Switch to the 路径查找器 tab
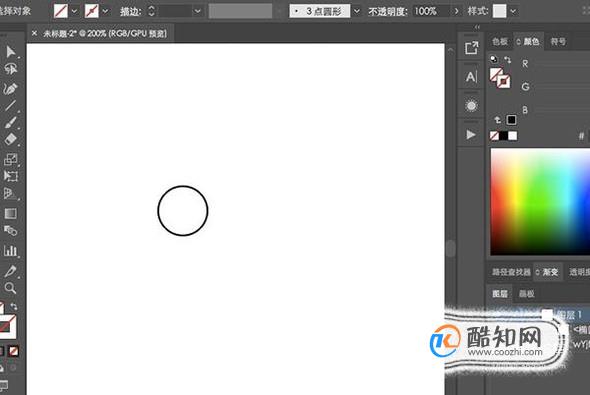 [x=511, y=272]
